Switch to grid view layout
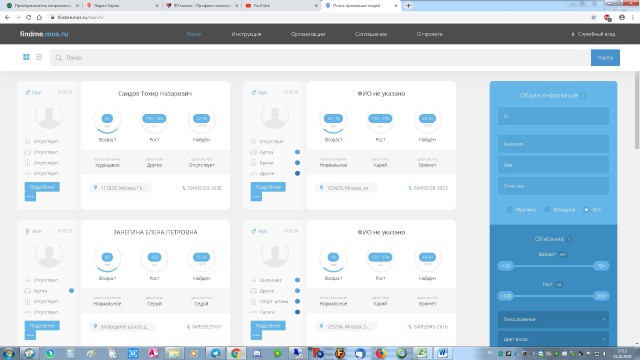The height and width of the screenshot is (360, 640). [26, 57]
